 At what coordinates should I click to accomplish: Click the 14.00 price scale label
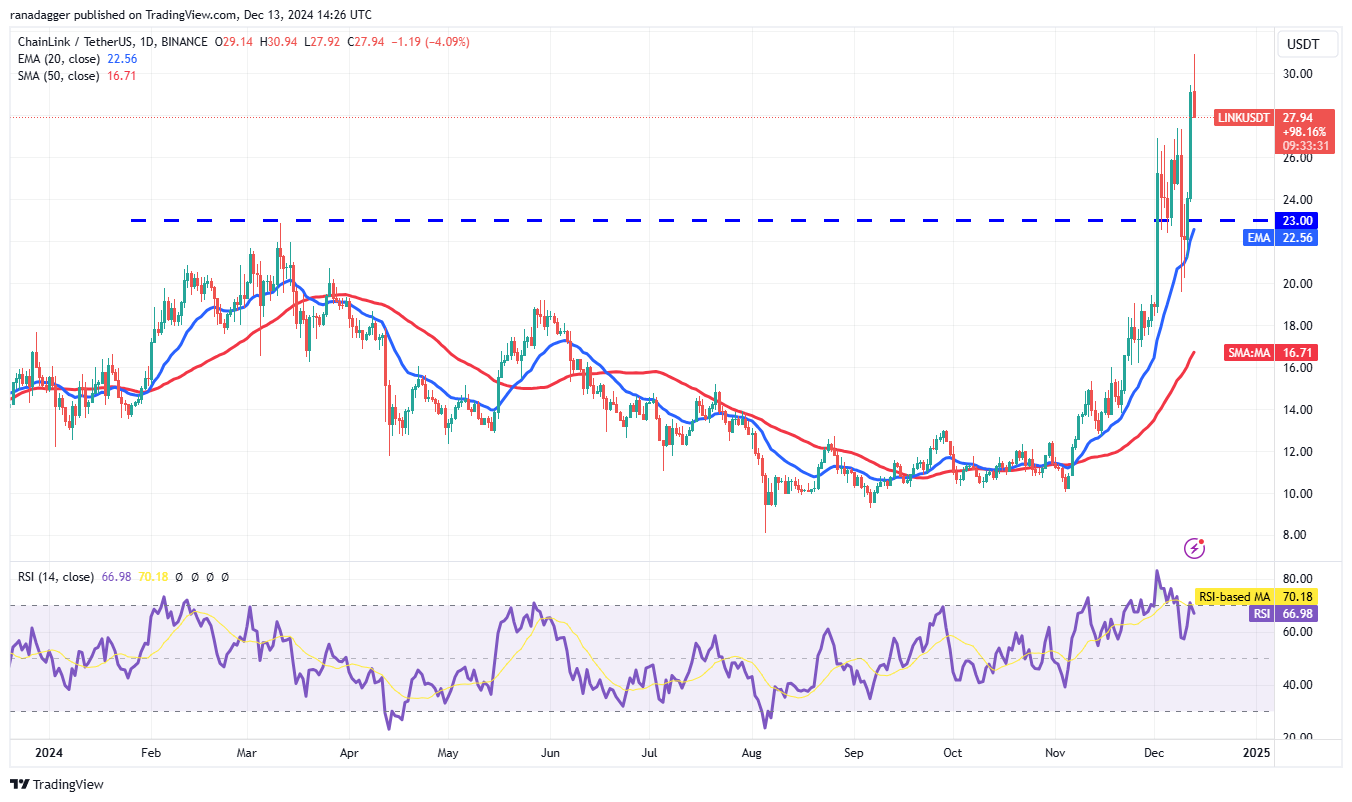[x=1298, y=410]
